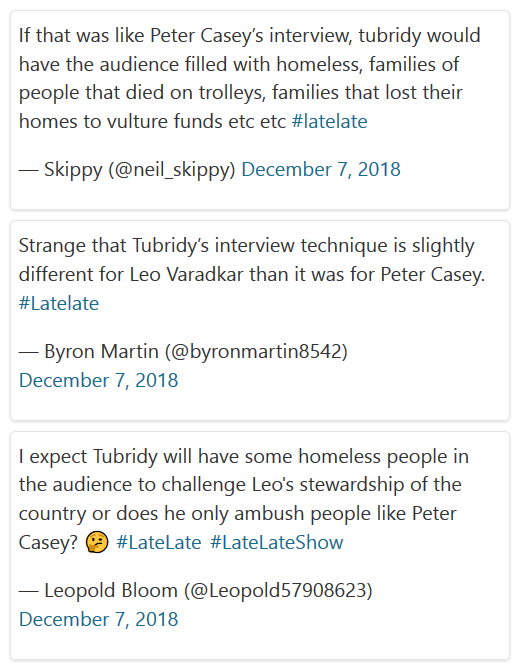Click the thinking face emoji
Screen dimensions: 523x671
[x=97, y=543]
